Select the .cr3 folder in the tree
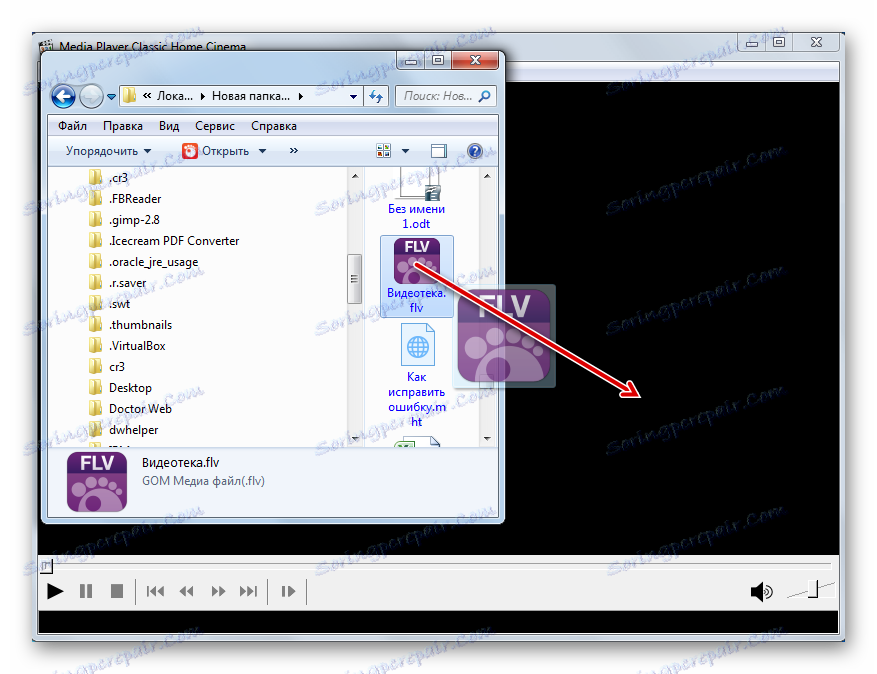This screenshot has width=877, height=674. (118, 178)
